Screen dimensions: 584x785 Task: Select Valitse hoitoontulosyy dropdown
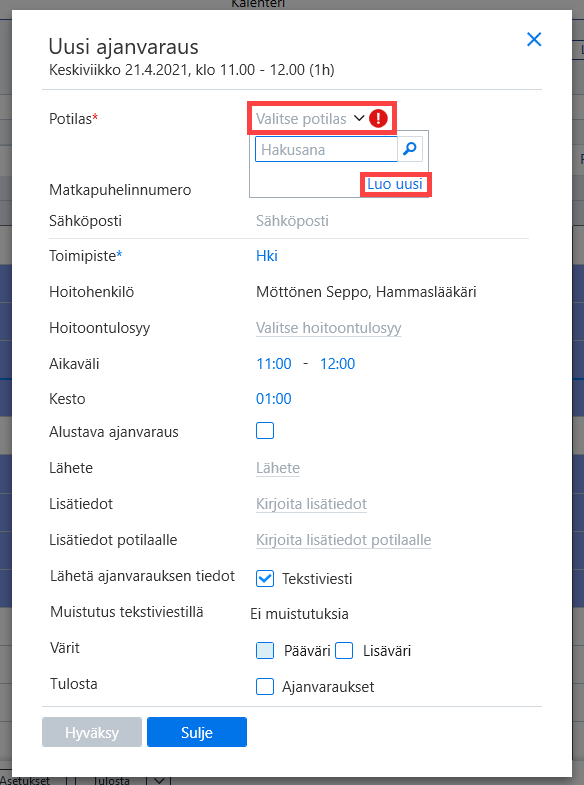pos(329,328)
